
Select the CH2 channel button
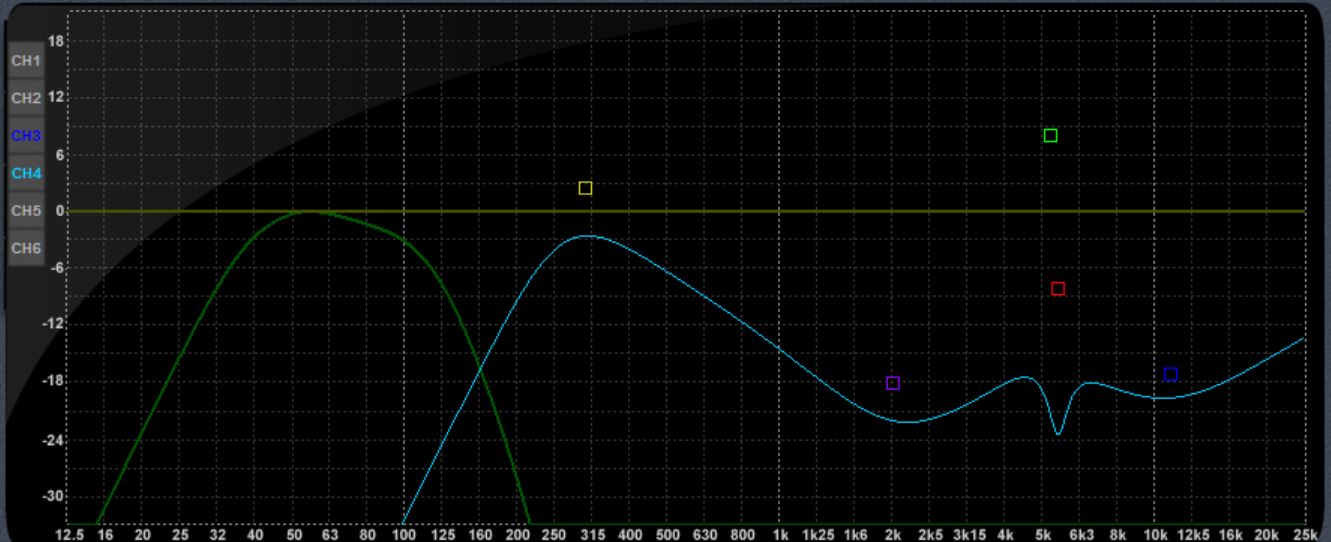tap(26, 98)
